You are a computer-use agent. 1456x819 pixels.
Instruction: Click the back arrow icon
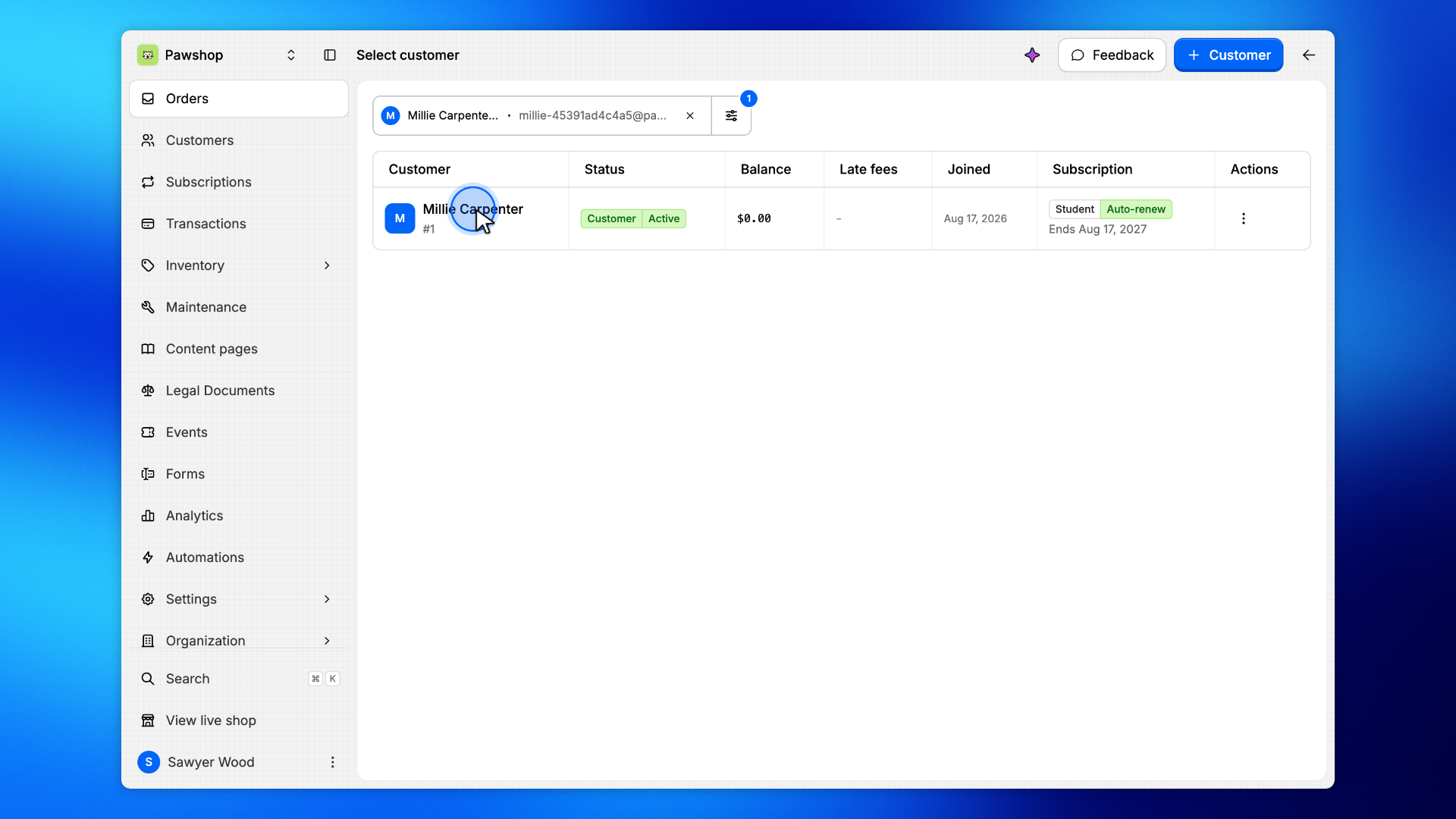pos(1309,55)
